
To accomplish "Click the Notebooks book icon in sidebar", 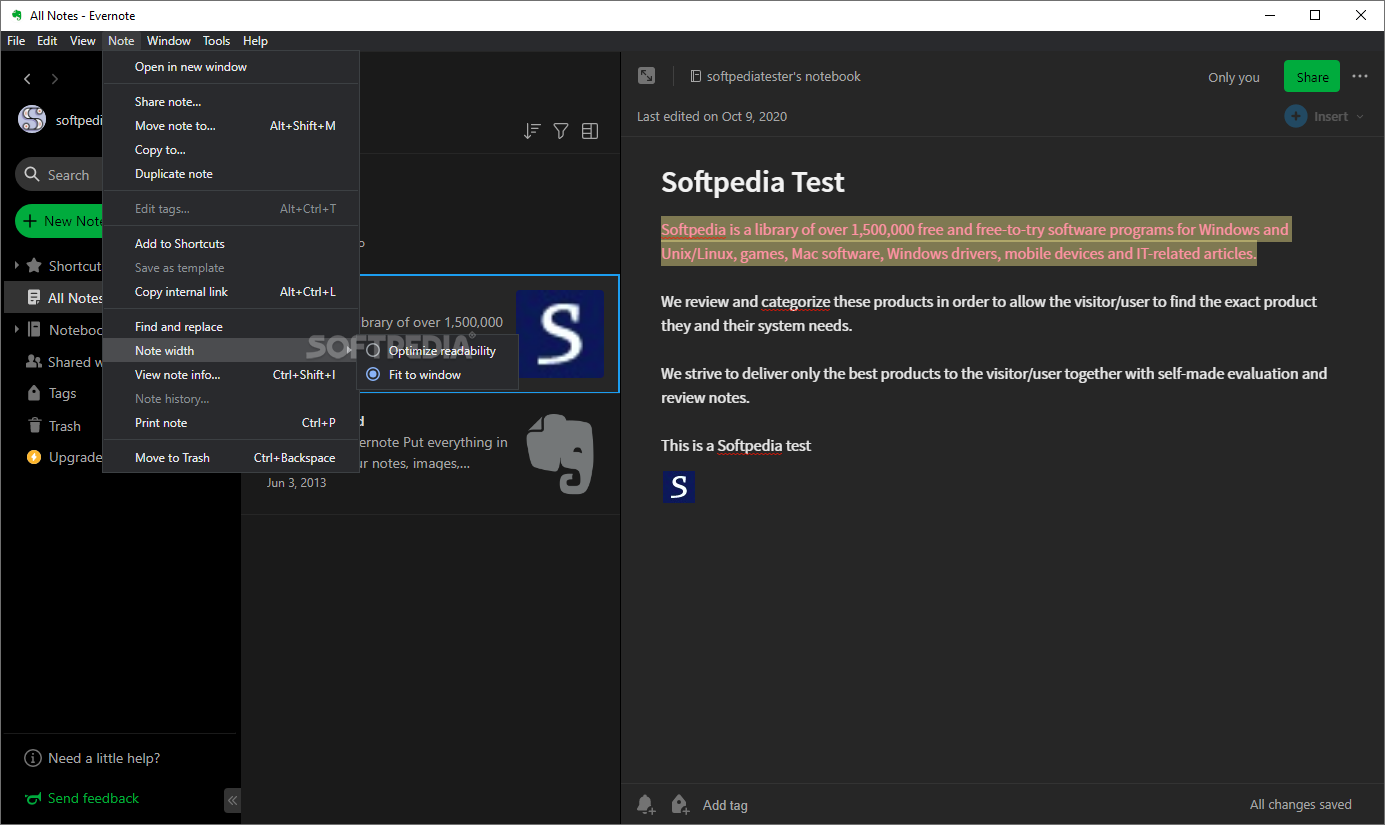I will tap(34, 330).
